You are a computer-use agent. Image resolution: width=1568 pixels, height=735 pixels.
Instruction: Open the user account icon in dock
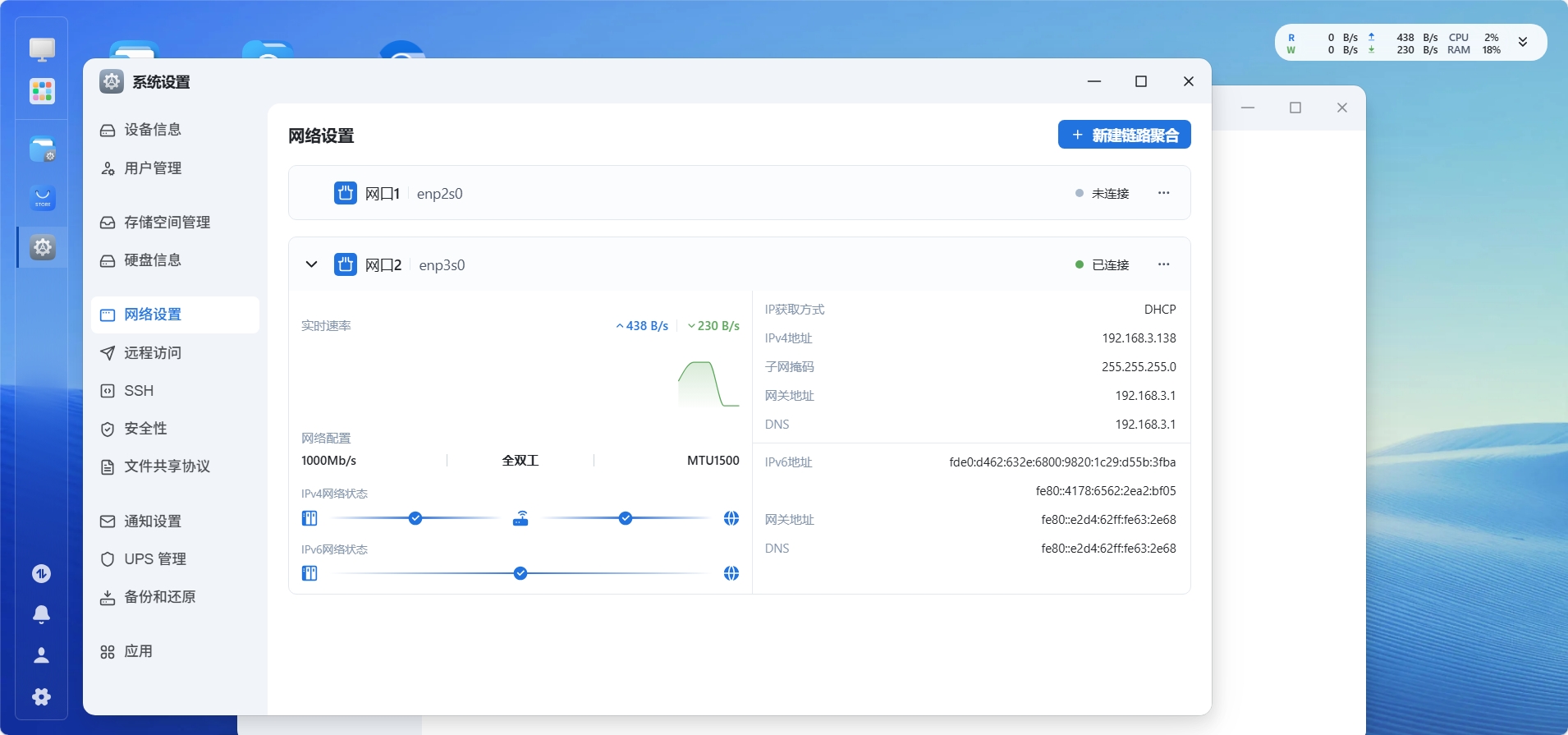point(42,655)
